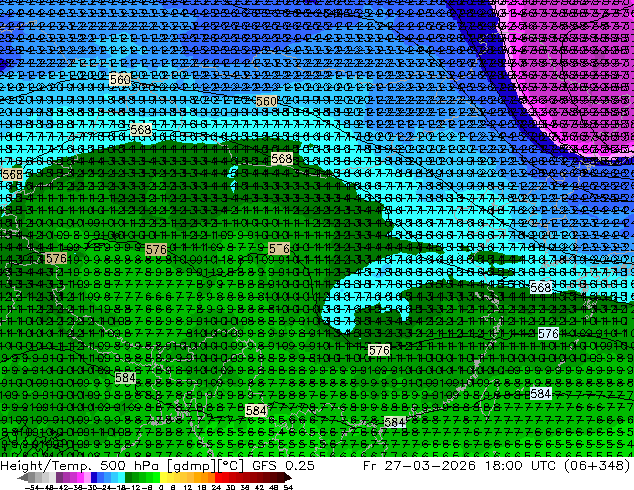Image resolution: width=634 pixels, height=490 pixels.
Task: Click the '[°C]' temperature unit label
Action: tap(230, 465)
